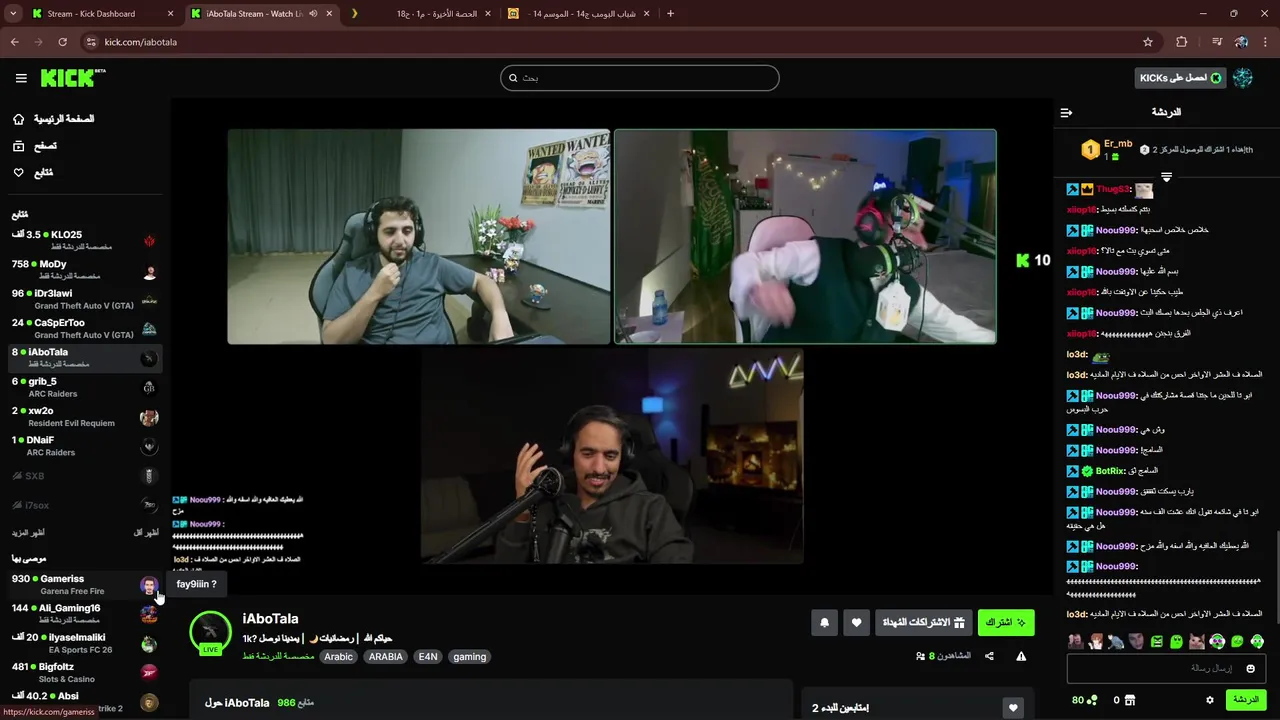Viewport: 1280px width, 720px height.
Task: Open recommended channel ilyaselmaliki
Action: coord(84,642)
